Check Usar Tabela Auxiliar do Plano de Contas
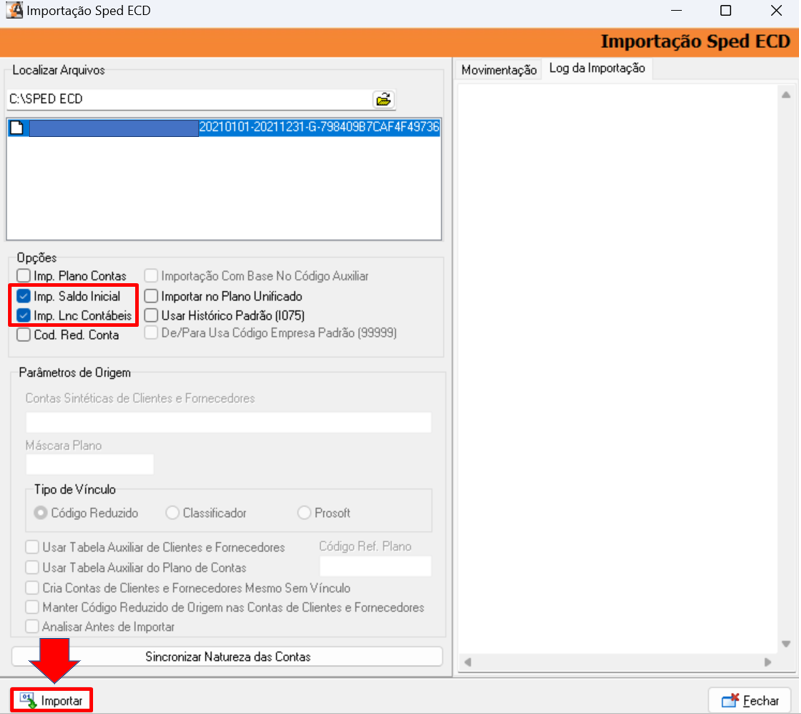The width and height of the screenshot is (801, 714). tap(32, 567)
